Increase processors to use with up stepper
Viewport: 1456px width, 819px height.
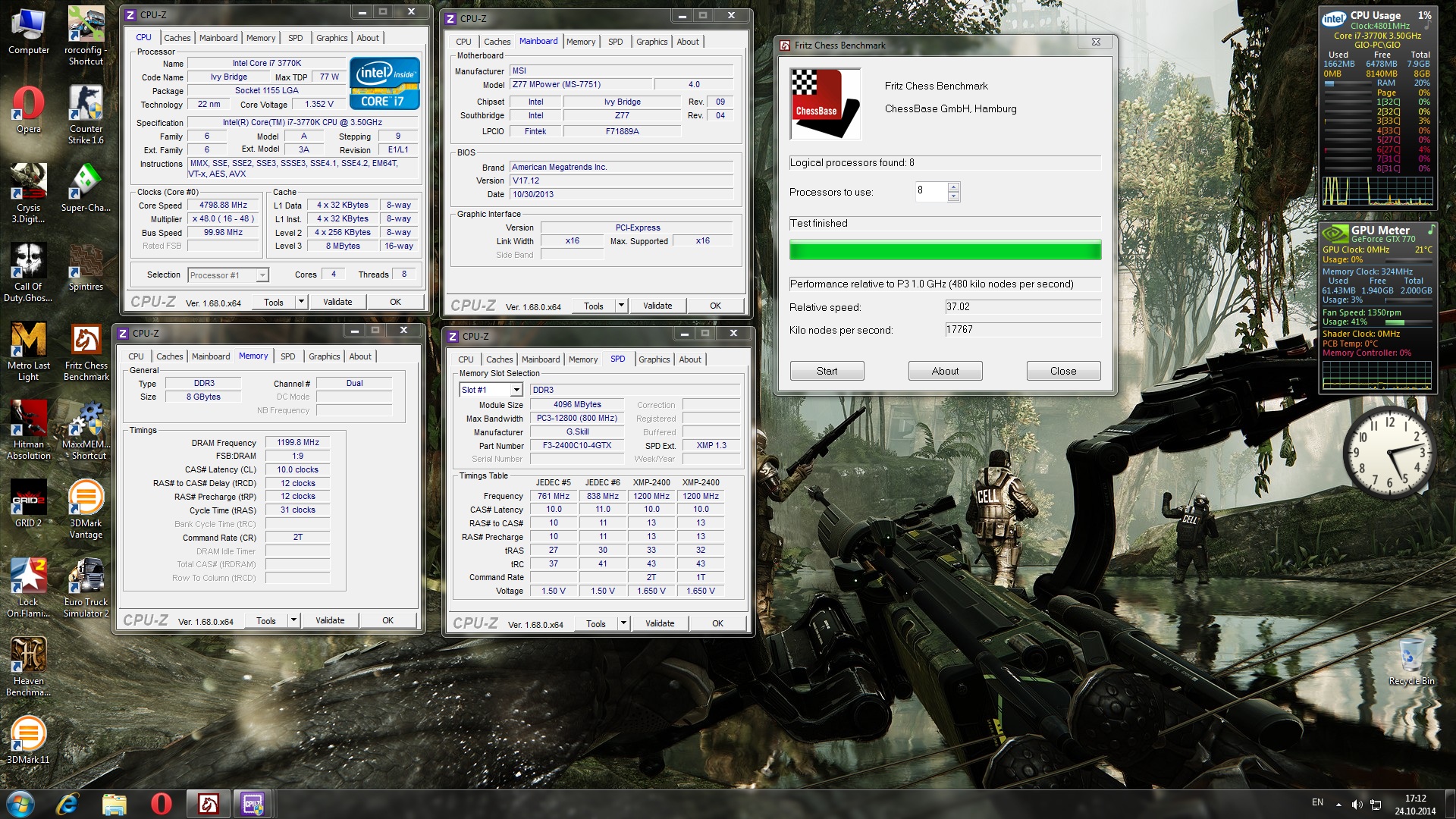[x=953, y=187]
